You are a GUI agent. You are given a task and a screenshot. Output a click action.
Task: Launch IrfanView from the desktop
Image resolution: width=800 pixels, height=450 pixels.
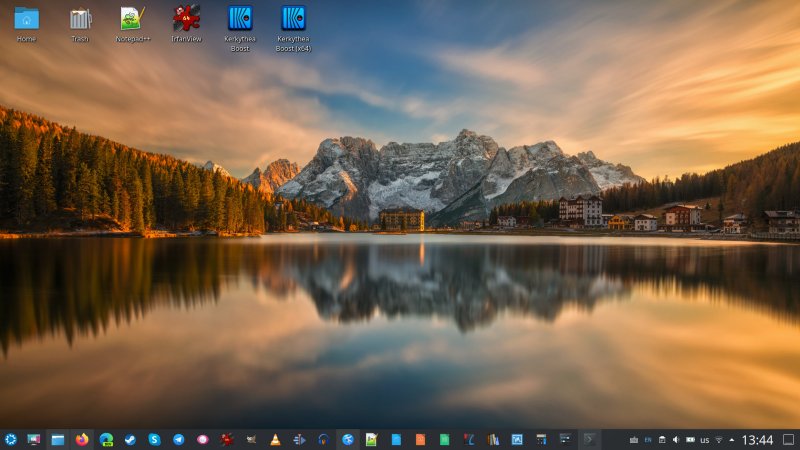coord(186,19)
